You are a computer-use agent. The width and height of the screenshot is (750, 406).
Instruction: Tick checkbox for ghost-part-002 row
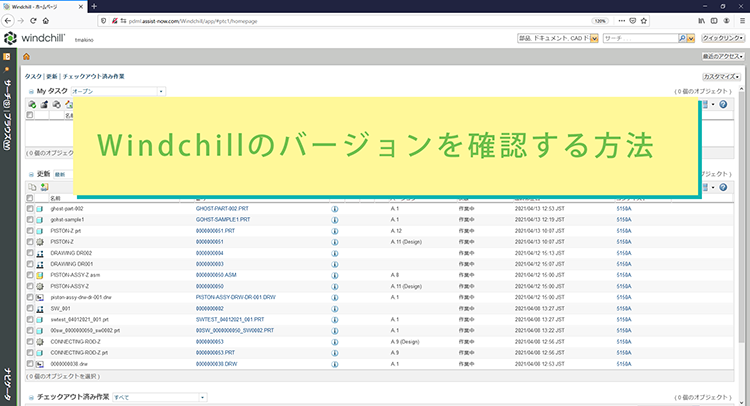[30, 208]
